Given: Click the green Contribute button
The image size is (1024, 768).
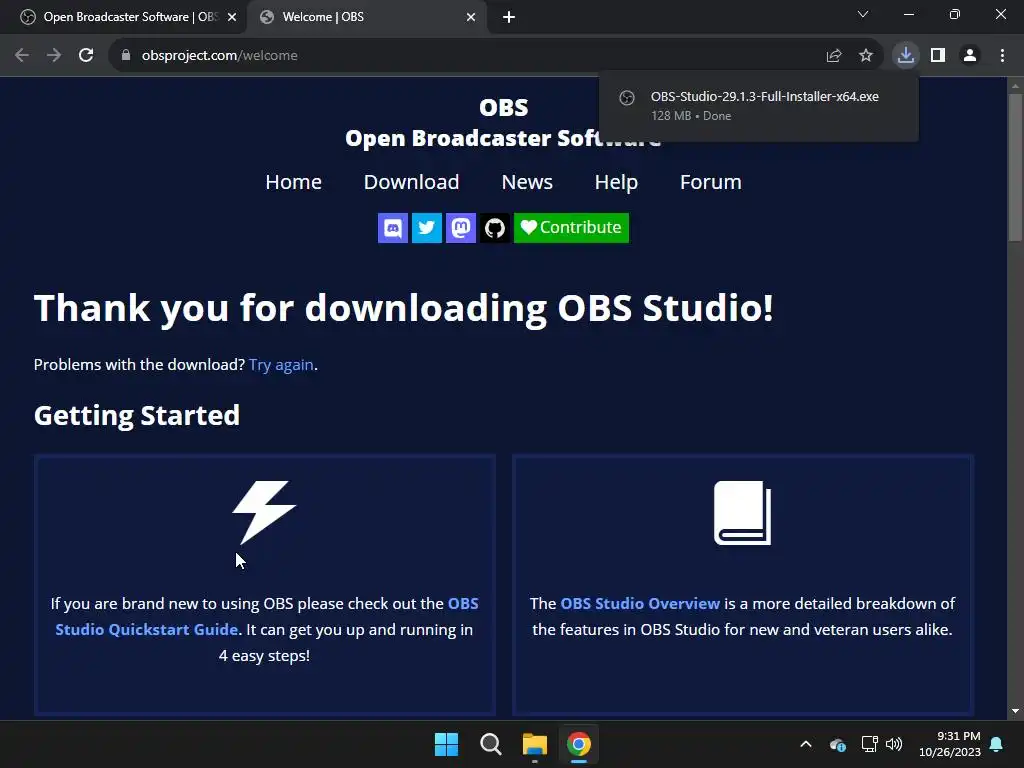Looking at the screenshot, I should click(x=571, y=228).
